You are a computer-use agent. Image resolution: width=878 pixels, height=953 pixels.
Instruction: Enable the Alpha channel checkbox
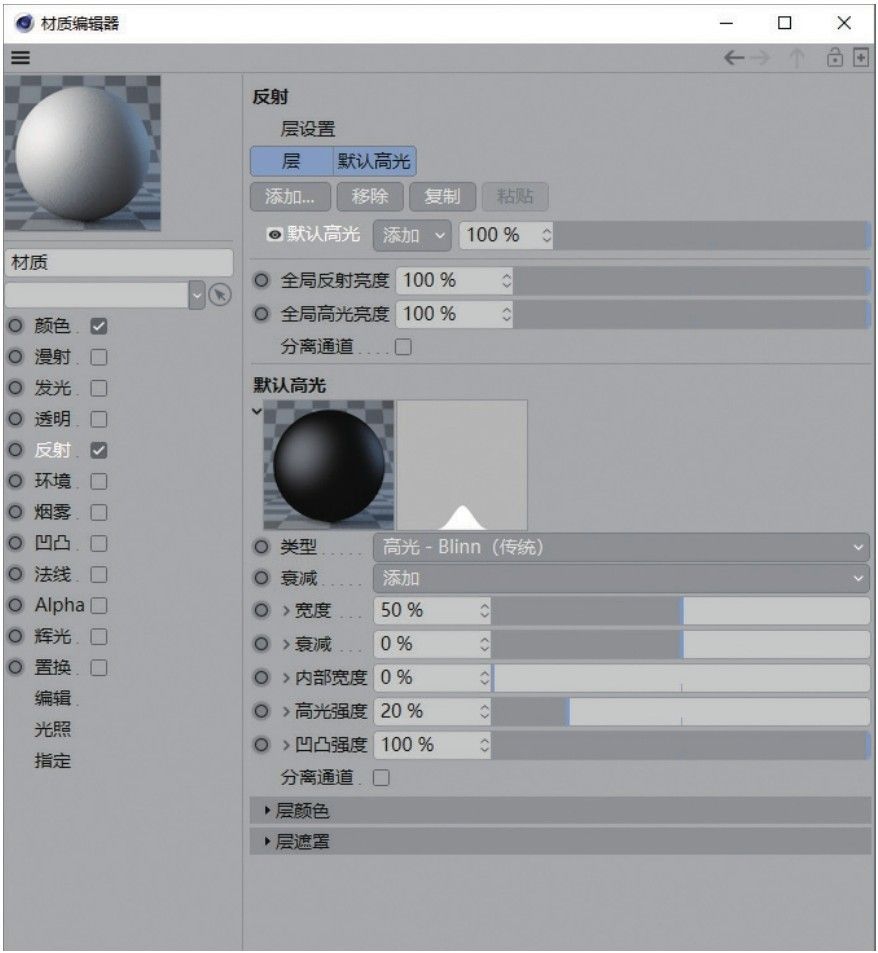(98, 606)
